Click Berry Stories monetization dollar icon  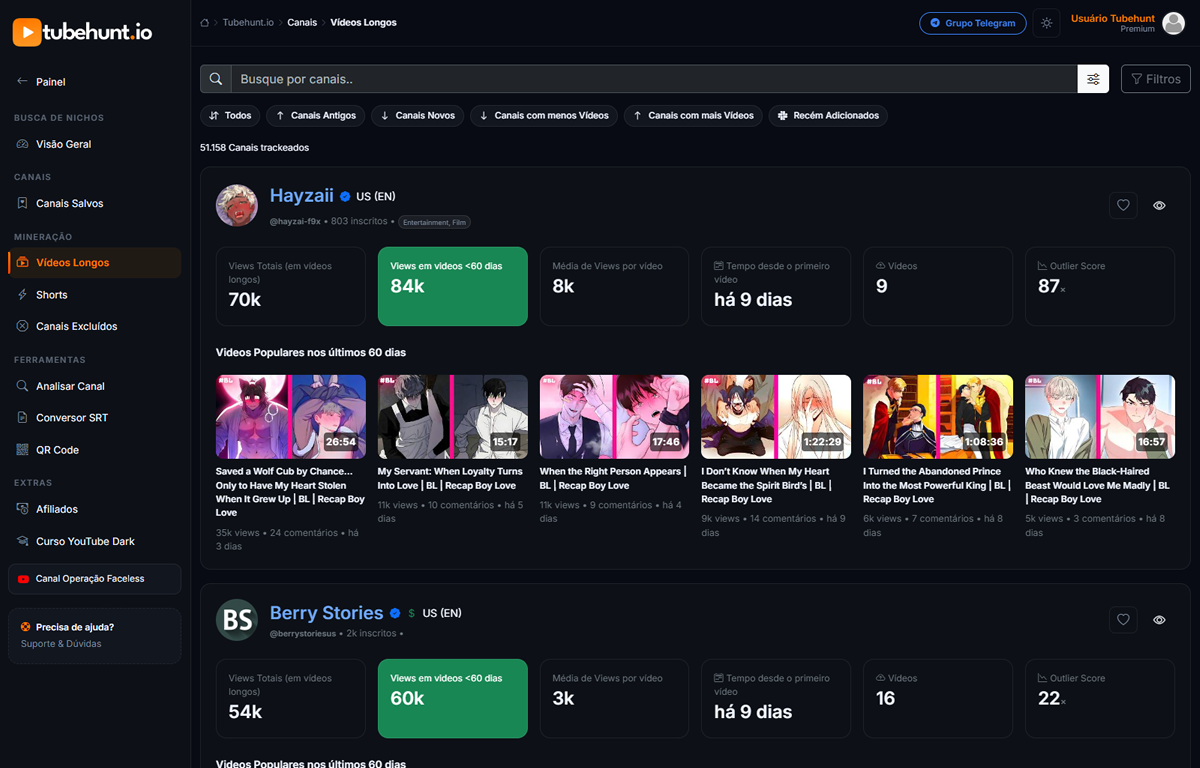coord(412,613)
